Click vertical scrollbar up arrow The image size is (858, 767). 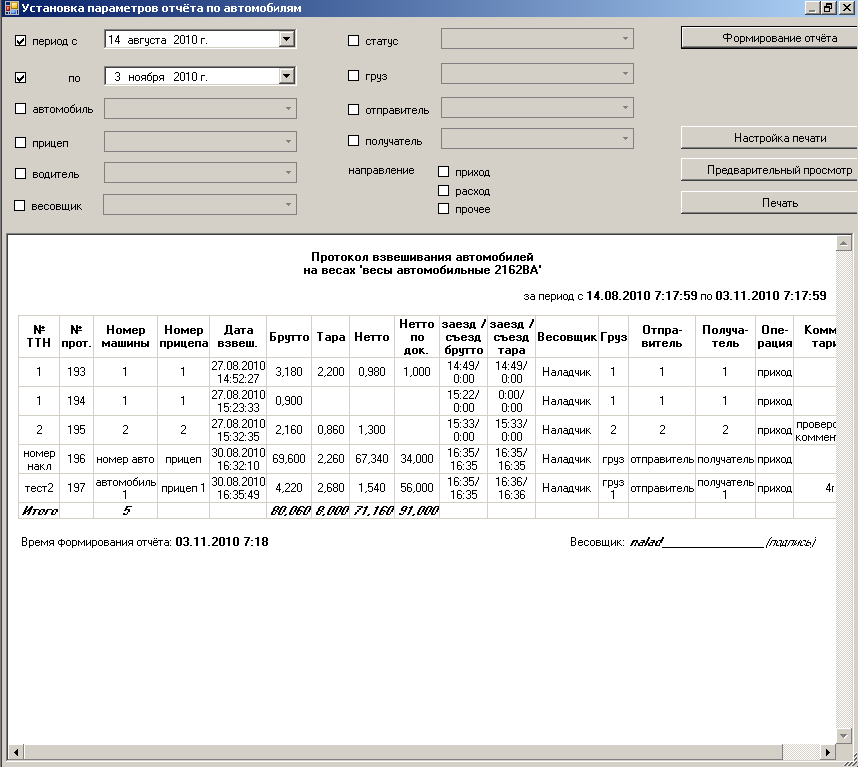click(x=843, y=243)
